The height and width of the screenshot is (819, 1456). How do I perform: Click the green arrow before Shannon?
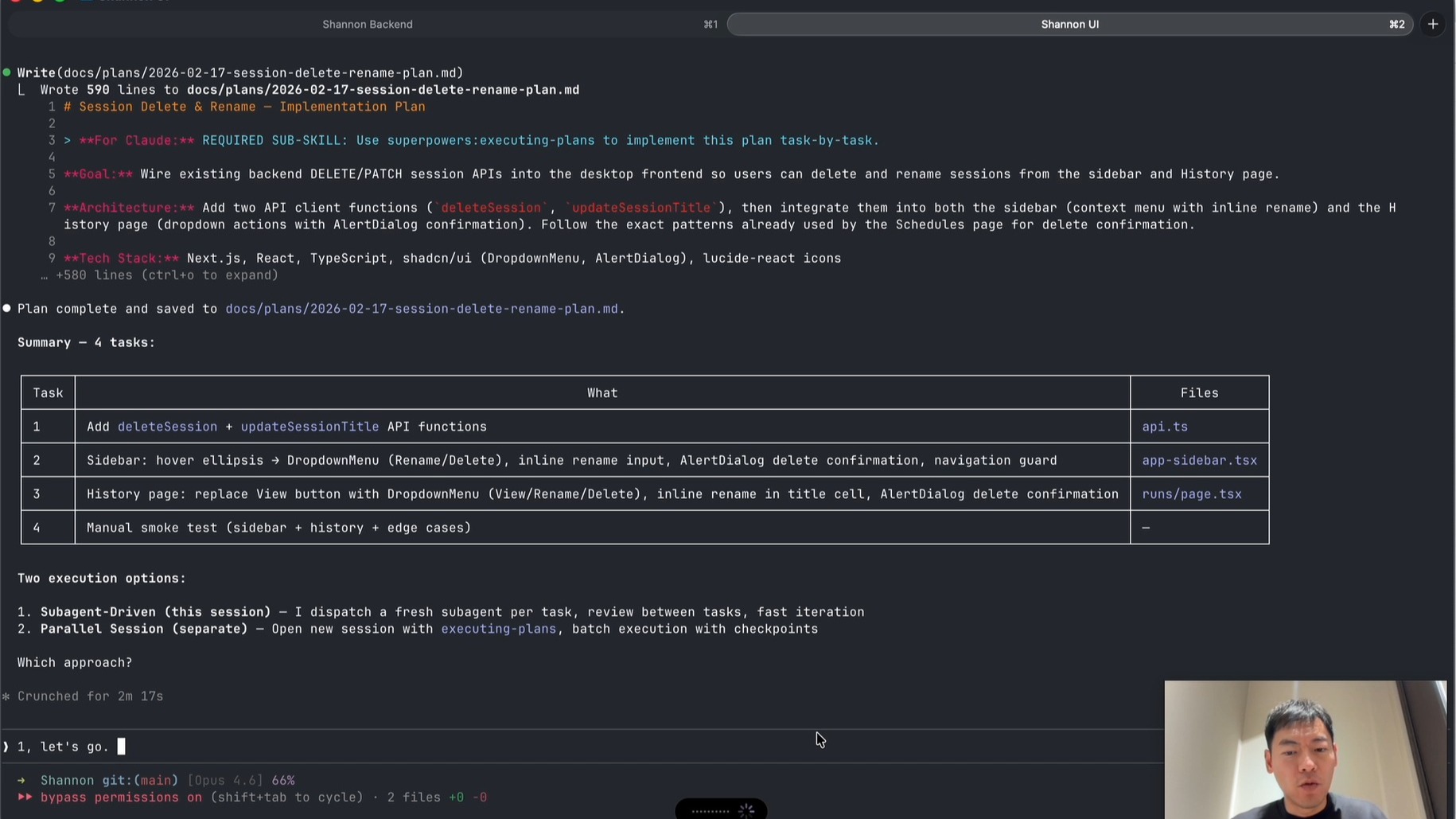[x=21, y=781]
